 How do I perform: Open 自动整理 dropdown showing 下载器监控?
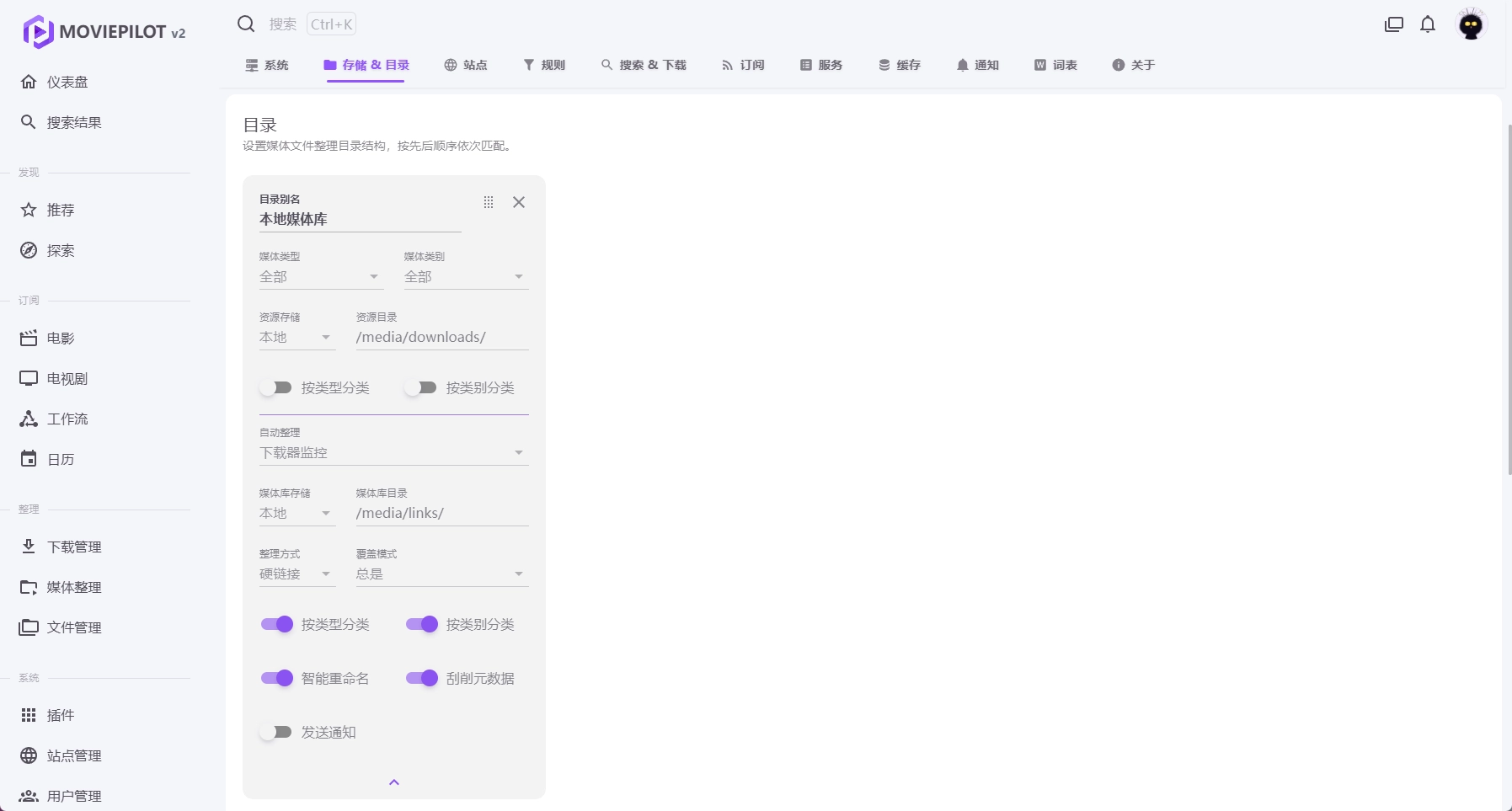coord(394,446)
